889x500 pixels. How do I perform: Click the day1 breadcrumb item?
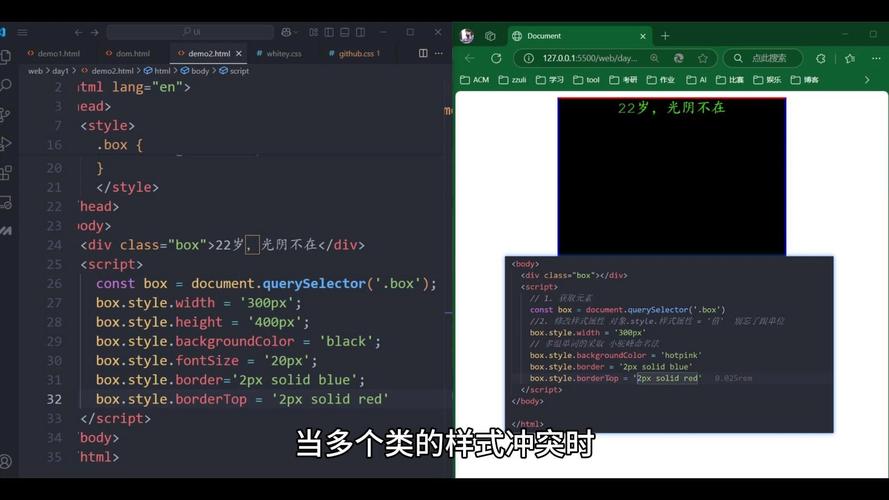click(x=61, y=71)
